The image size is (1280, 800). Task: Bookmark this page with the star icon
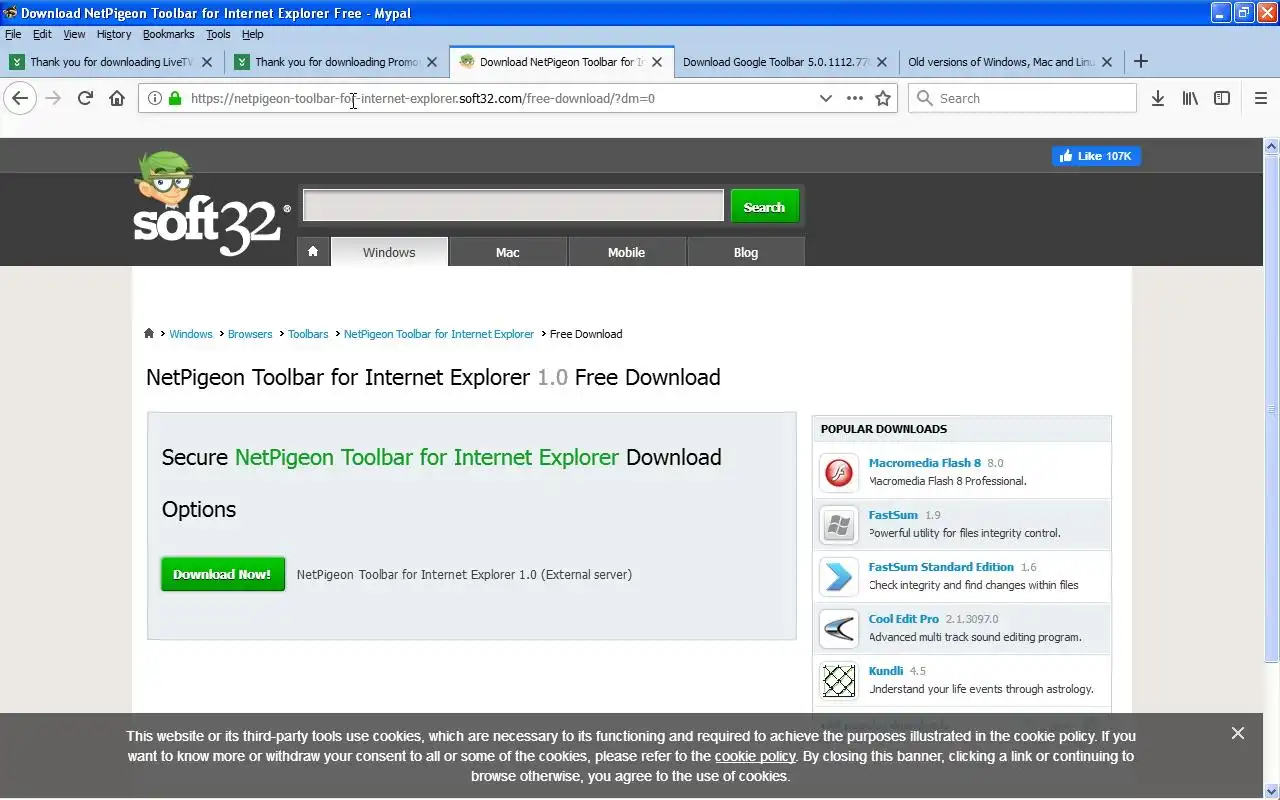click(883, 98)
